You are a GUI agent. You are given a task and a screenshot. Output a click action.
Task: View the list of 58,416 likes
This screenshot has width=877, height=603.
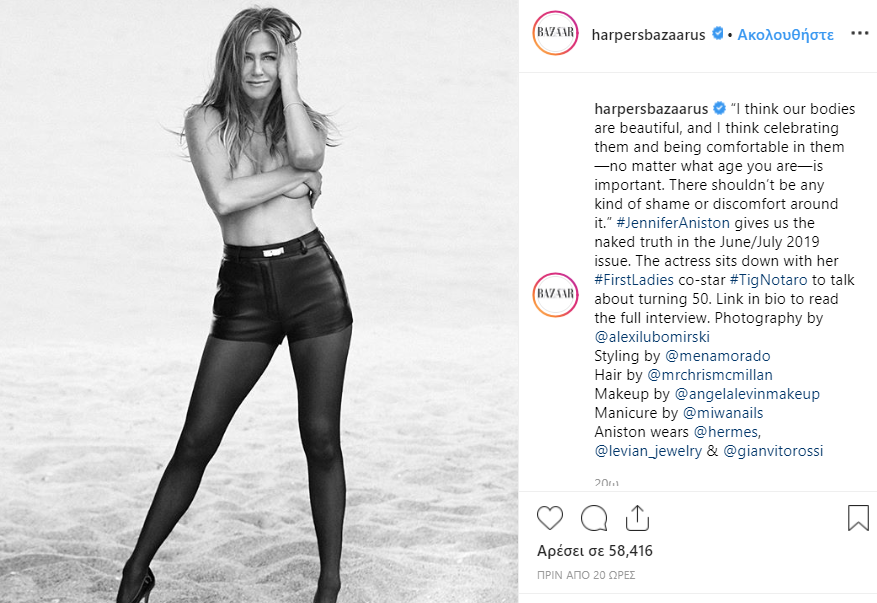595,551
